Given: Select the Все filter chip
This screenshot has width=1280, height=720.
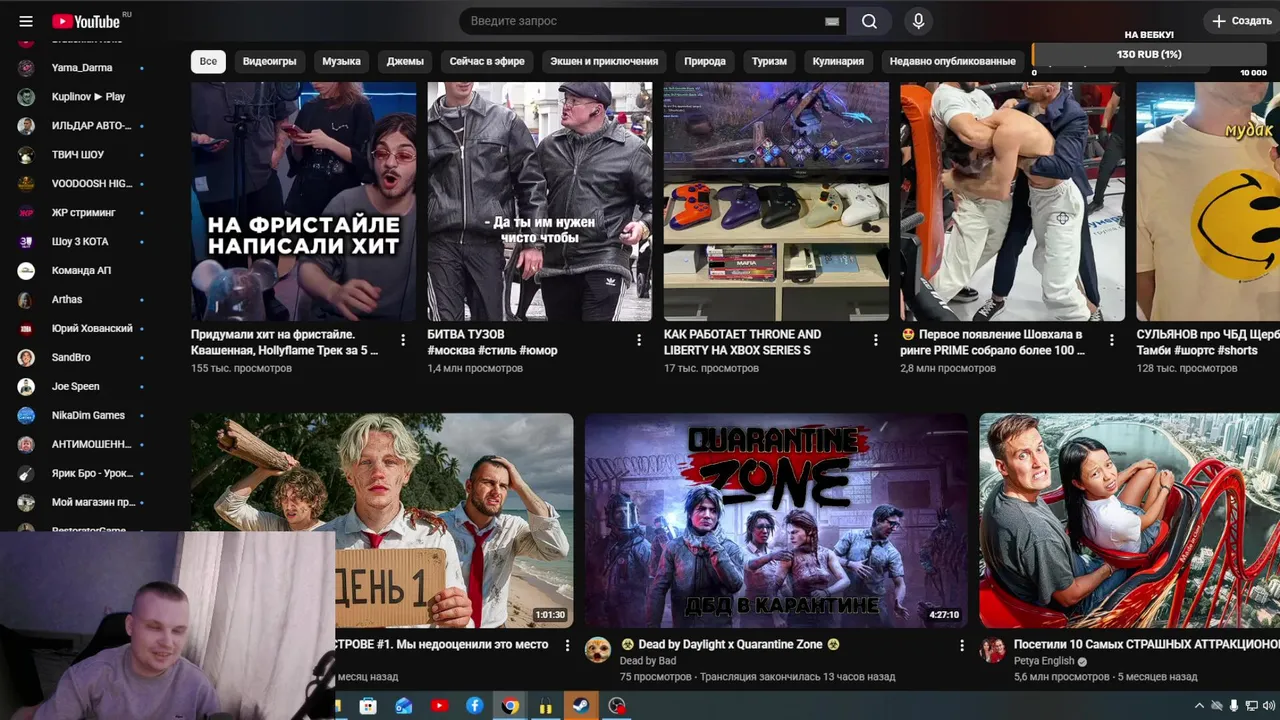Looking at the screenshot, I should (x=208, y=61).
